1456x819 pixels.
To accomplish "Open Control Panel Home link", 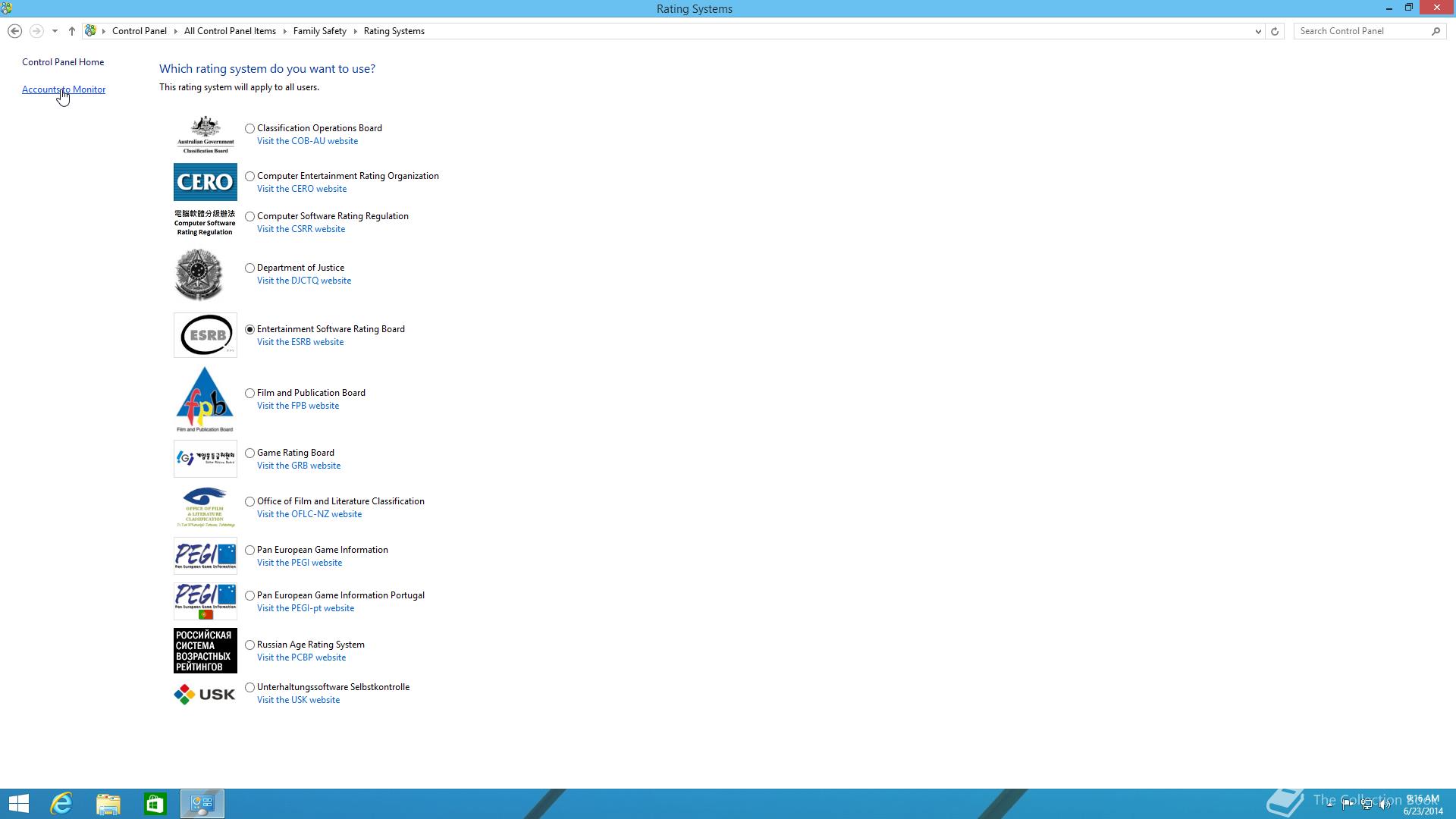I will pyautogui.click(x=63, y=62).
